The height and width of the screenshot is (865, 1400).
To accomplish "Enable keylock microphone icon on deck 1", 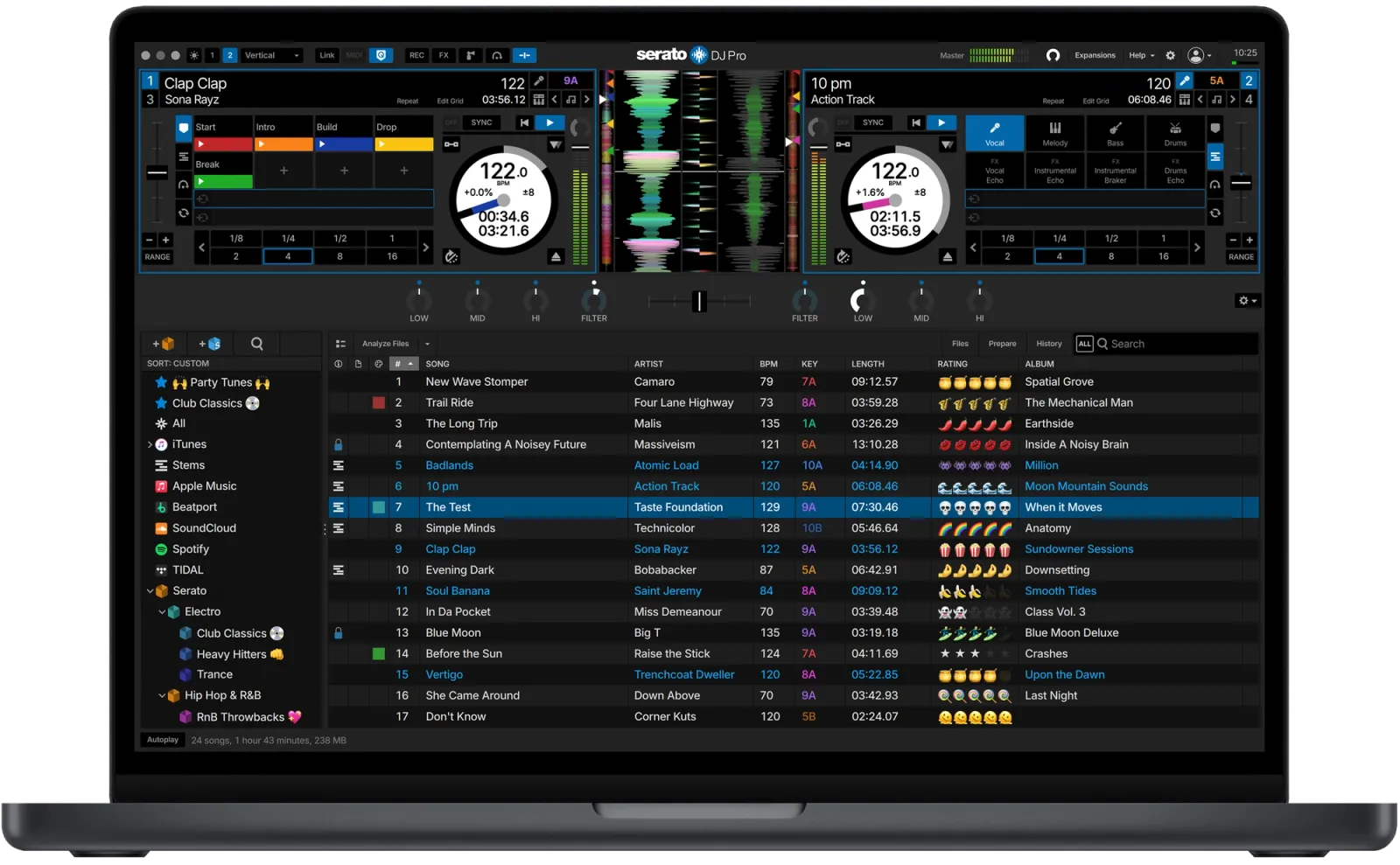I will [539, 81].
